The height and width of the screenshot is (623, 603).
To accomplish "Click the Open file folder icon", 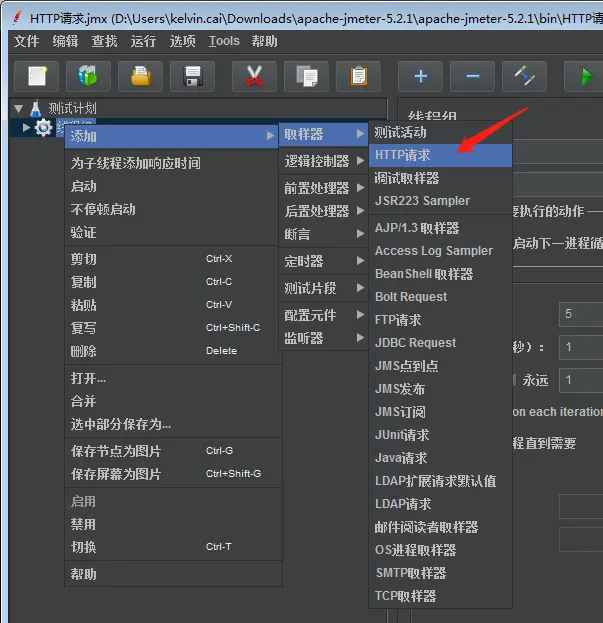I will pos(141,76).
